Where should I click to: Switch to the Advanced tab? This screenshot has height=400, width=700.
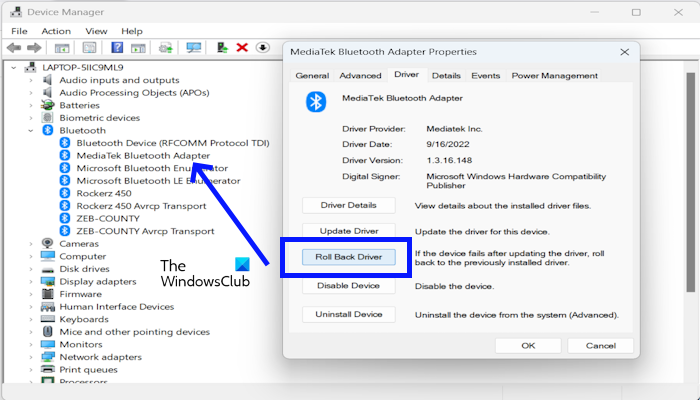[x=360, y=75]
